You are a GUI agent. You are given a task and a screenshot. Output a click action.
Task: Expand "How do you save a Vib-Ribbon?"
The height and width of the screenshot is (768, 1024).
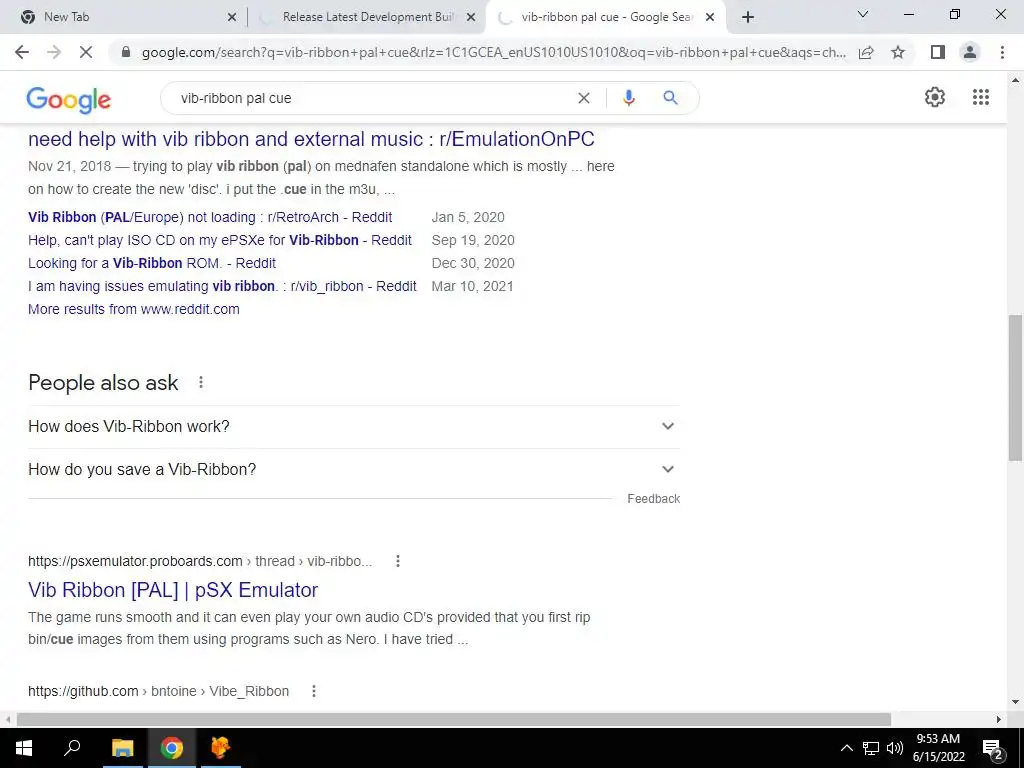point(354,470)
